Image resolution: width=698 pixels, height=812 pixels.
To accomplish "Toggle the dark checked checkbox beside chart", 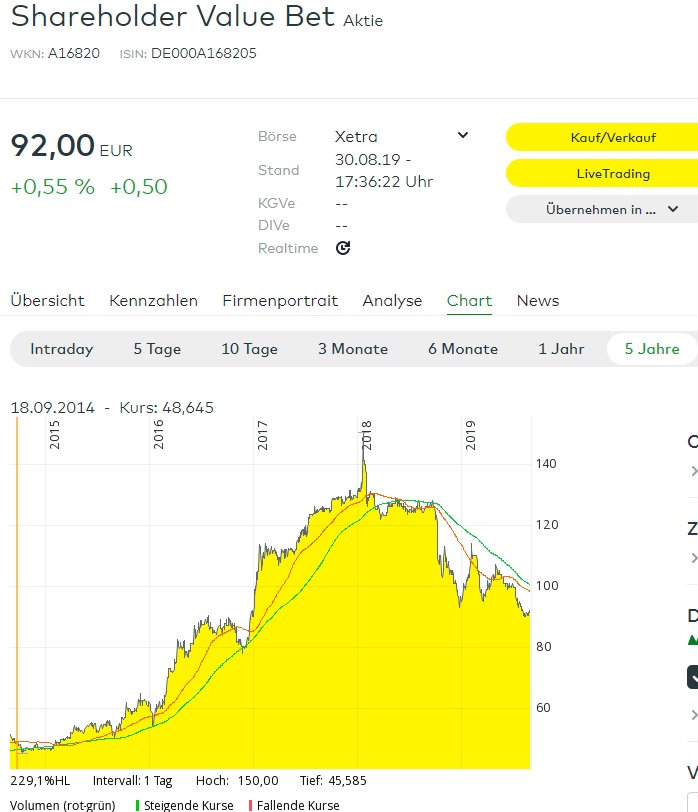I will [x=693, y=677].
